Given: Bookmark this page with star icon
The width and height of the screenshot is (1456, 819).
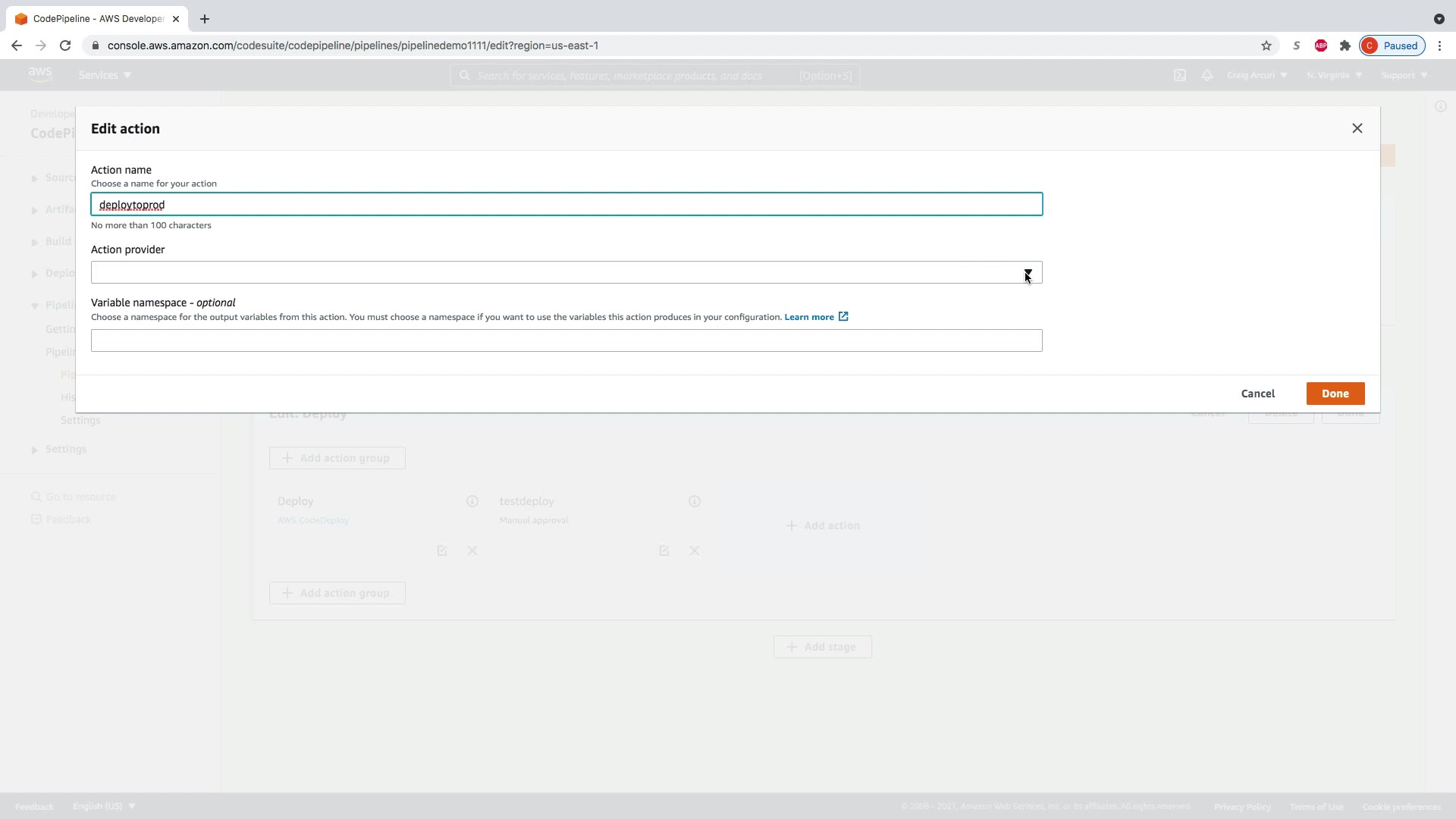Looking at the screenshot, I should tap(1266, 45).
